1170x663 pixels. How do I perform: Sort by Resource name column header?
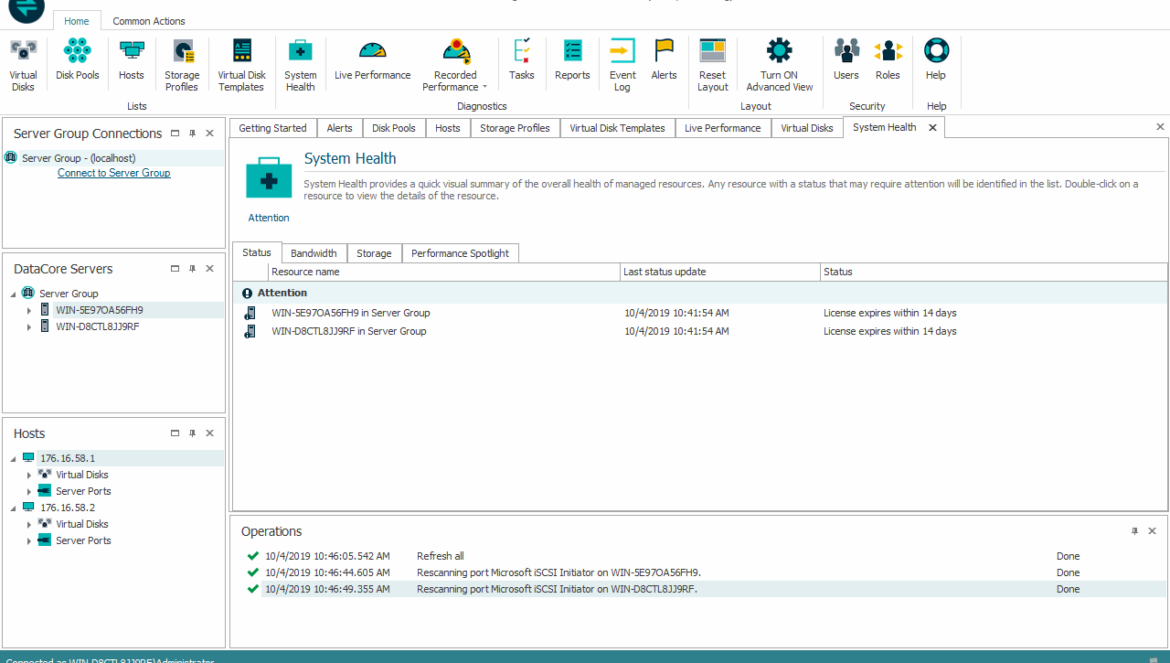point(444,272)
